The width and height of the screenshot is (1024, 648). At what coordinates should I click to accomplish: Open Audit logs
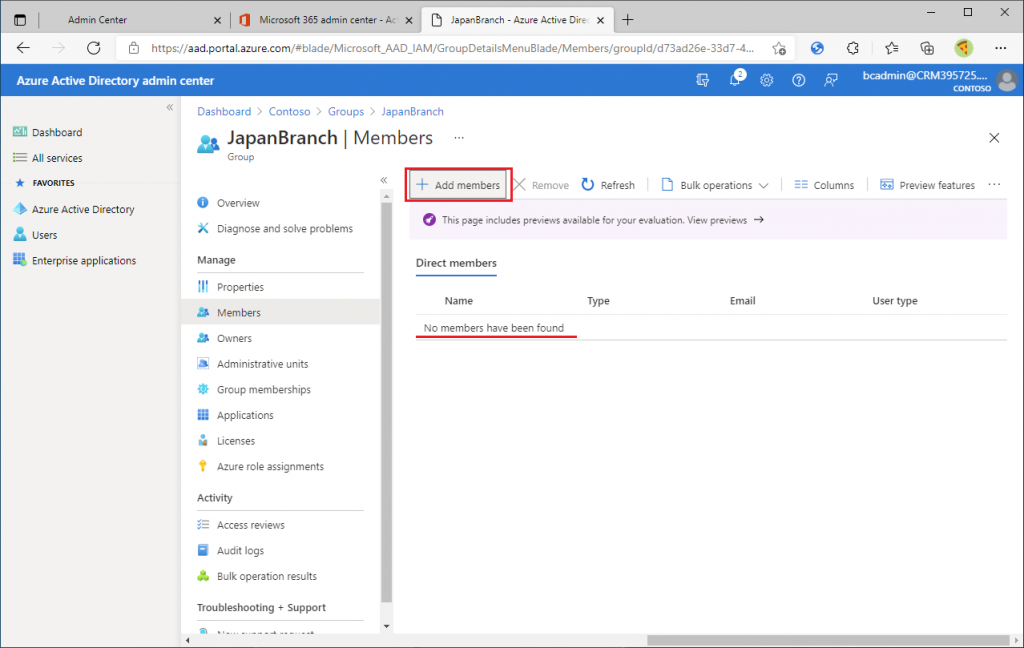[x=281, y=551]
